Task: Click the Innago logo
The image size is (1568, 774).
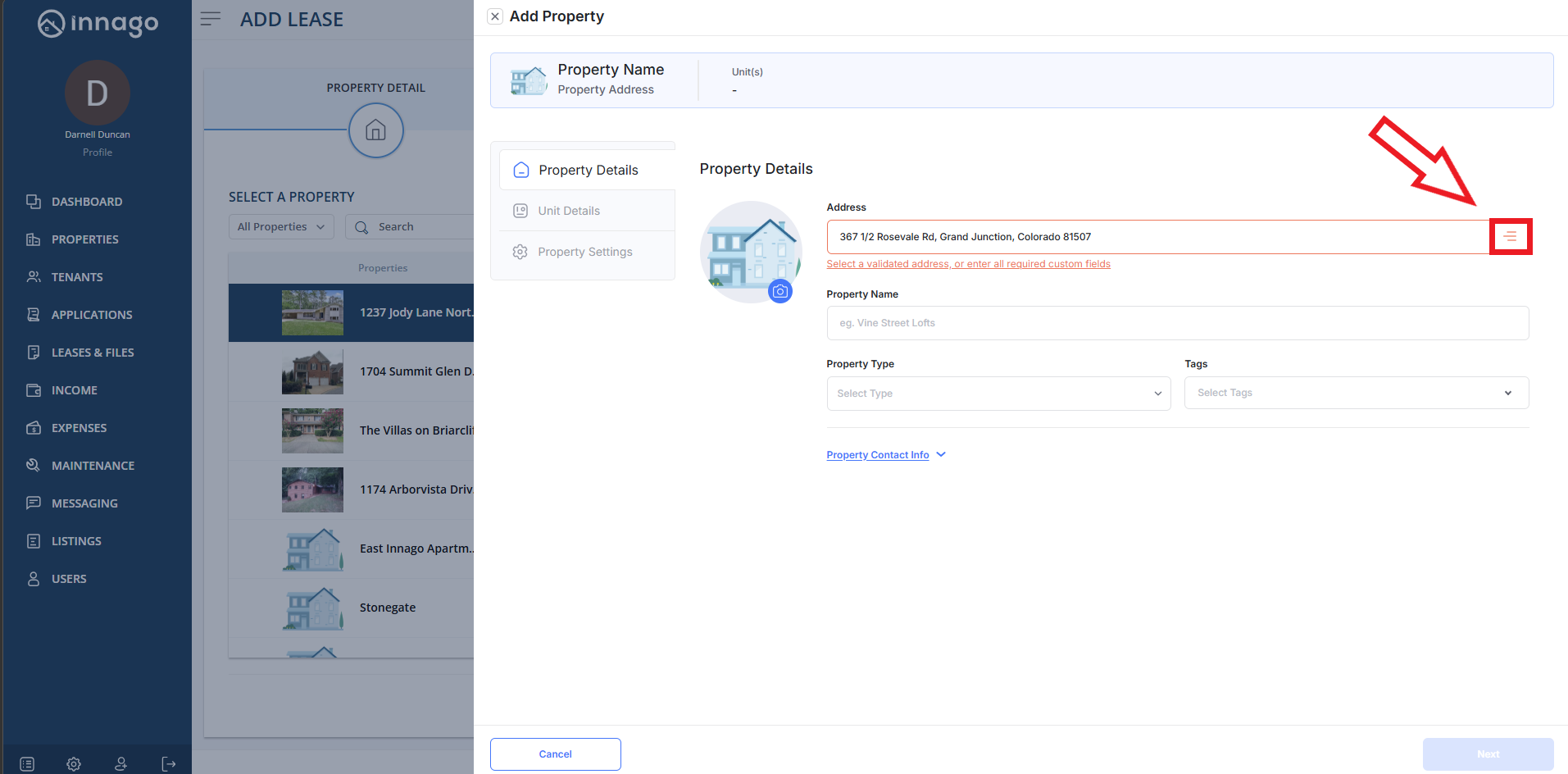Action: click(98, 24)
